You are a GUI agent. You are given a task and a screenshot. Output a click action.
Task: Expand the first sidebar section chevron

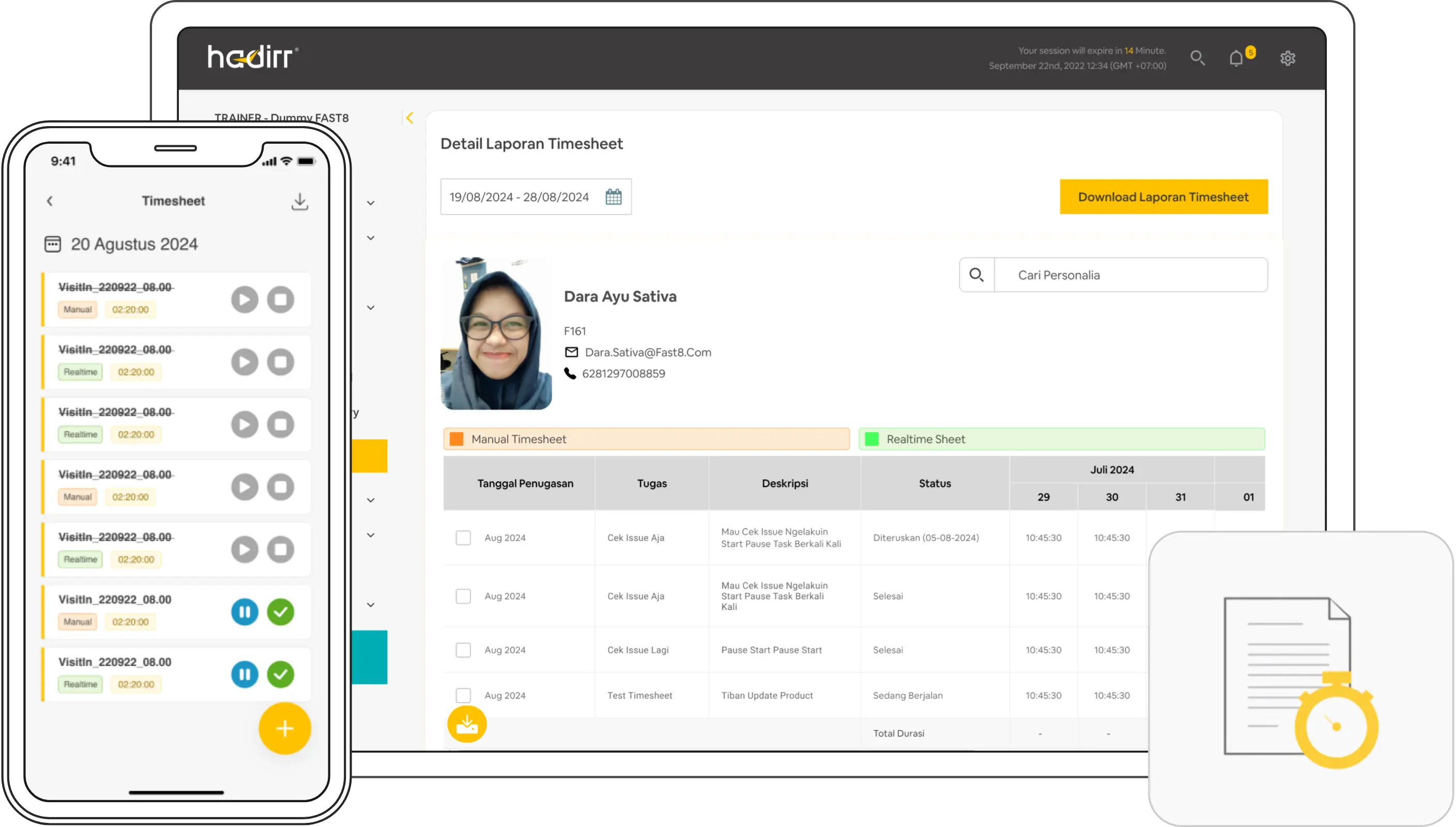click(371, 203)
